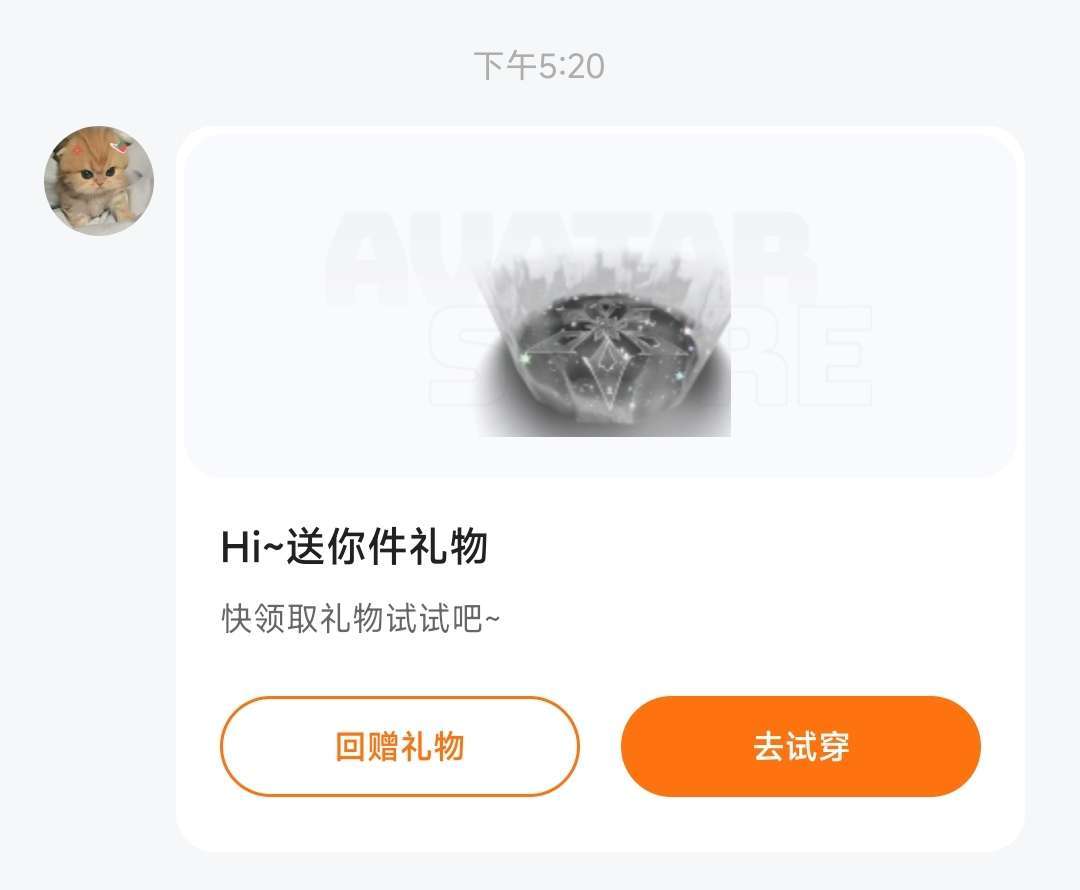The width and height of the screenshot is (1080, 890).
Task: Tap the 快领取礼物试试吧~ subtitle text
Action: point(360,618)
